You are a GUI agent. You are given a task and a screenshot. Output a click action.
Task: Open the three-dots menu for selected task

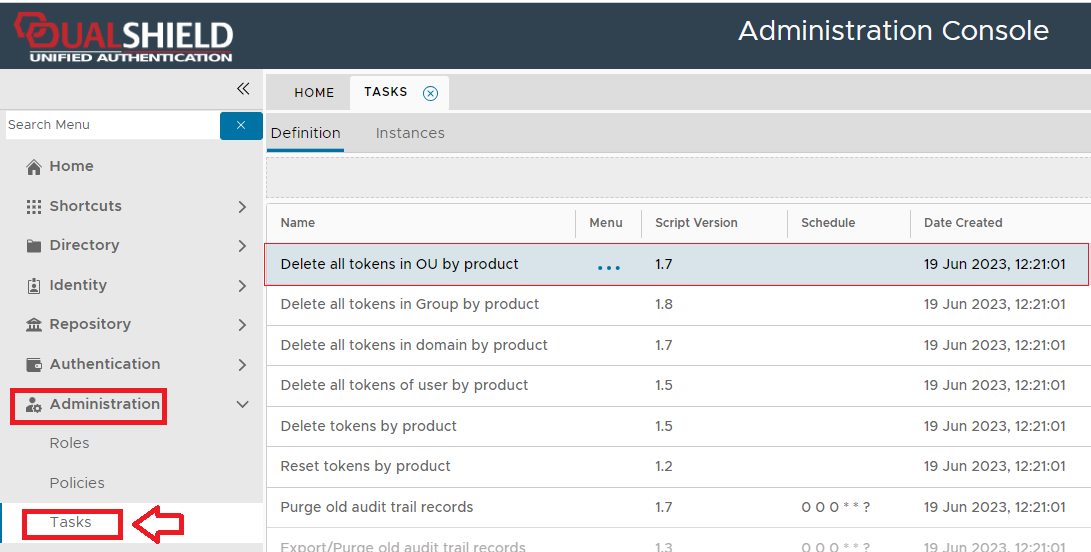point(608,266)
